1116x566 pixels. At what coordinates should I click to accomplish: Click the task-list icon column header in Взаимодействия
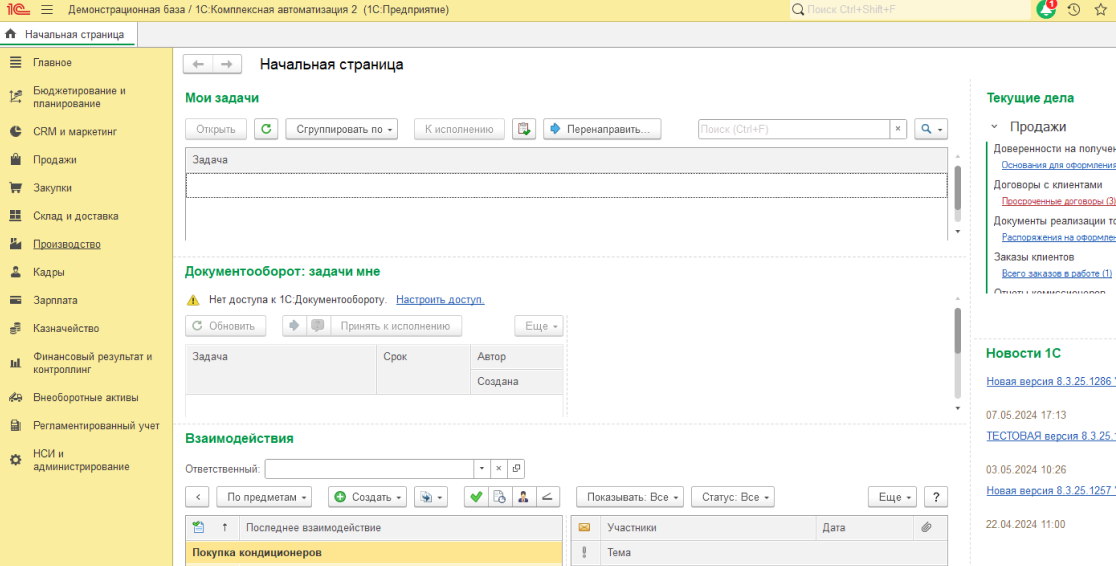(x=199, y=528)
